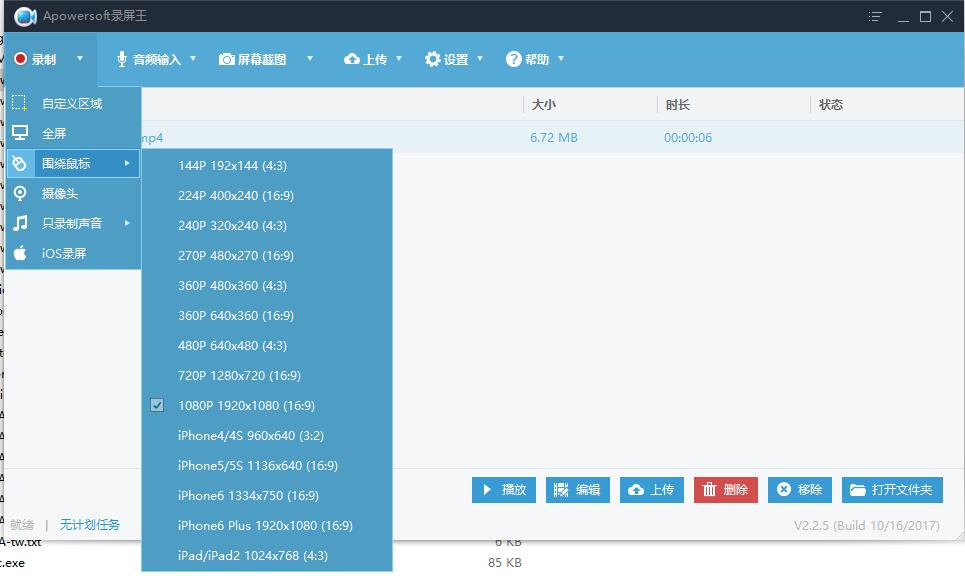Click the red 删除 delete button

[726, 490]
